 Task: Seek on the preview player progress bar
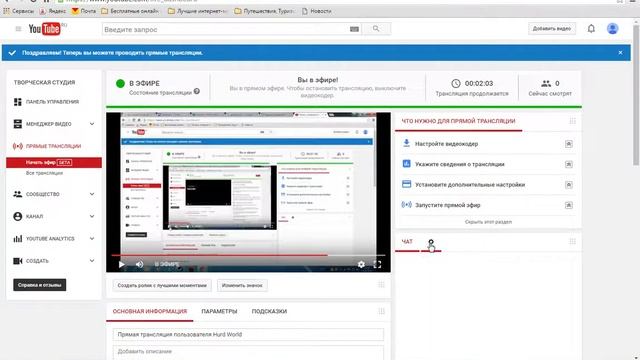(x=248, y=256)
